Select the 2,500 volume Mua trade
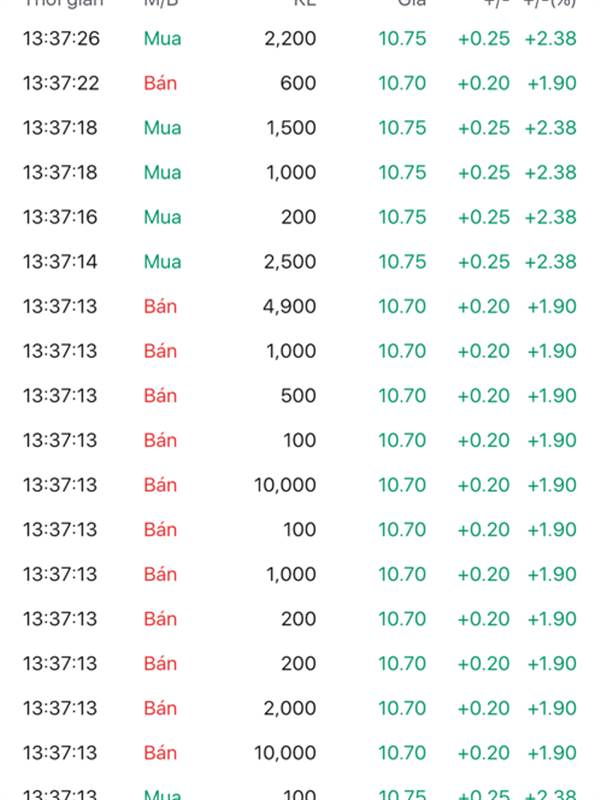Screen dimensions: 600x800 pos(300,262)
